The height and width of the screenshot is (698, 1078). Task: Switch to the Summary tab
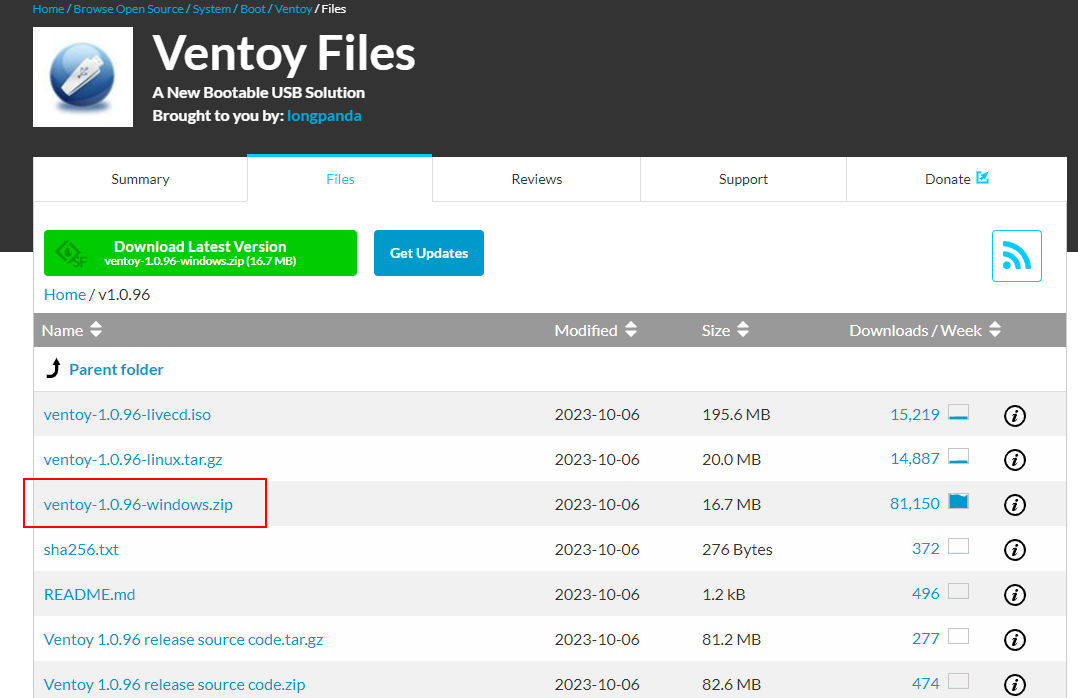point(140,179)
